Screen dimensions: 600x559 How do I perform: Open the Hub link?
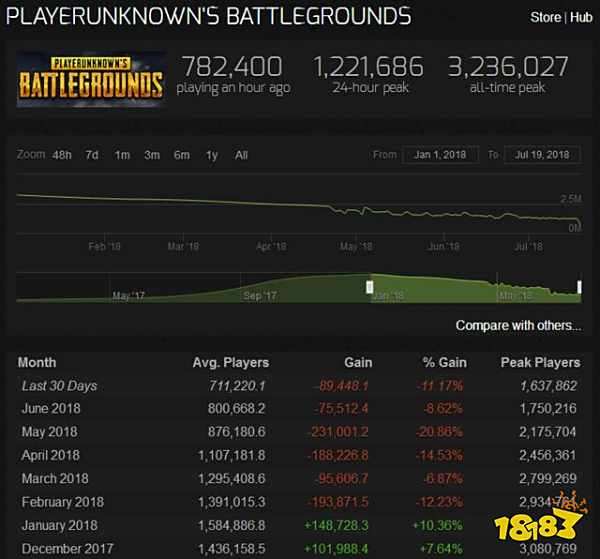click(581, 17)
